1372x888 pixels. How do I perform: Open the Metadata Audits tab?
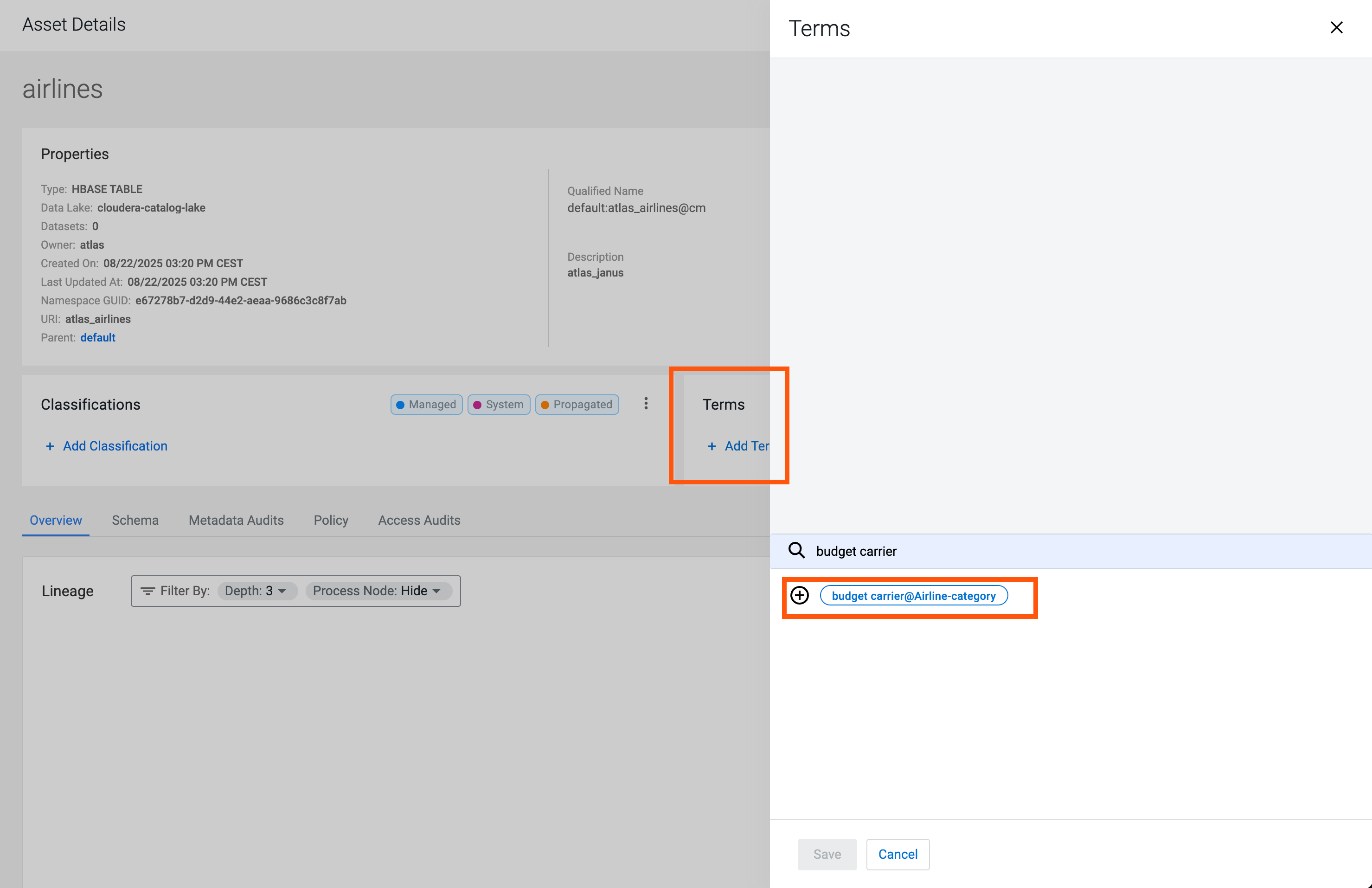point(236,520)
